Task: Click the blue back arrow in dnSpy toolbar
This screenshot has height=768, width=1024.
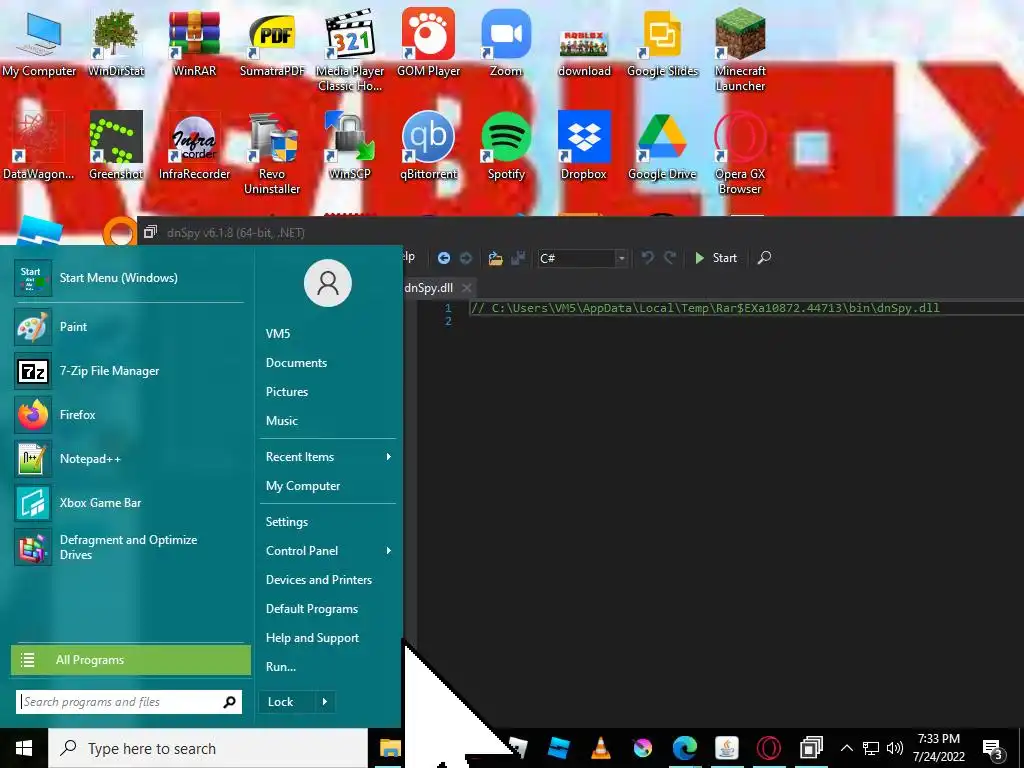Action: pos(443,258)
